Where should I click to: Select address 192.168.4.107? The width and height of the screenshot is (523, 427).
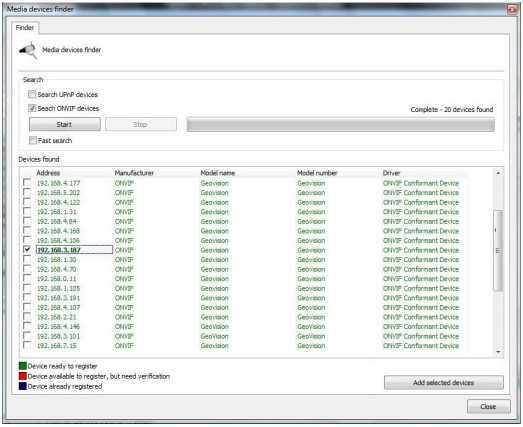click(x=58, y=308)
